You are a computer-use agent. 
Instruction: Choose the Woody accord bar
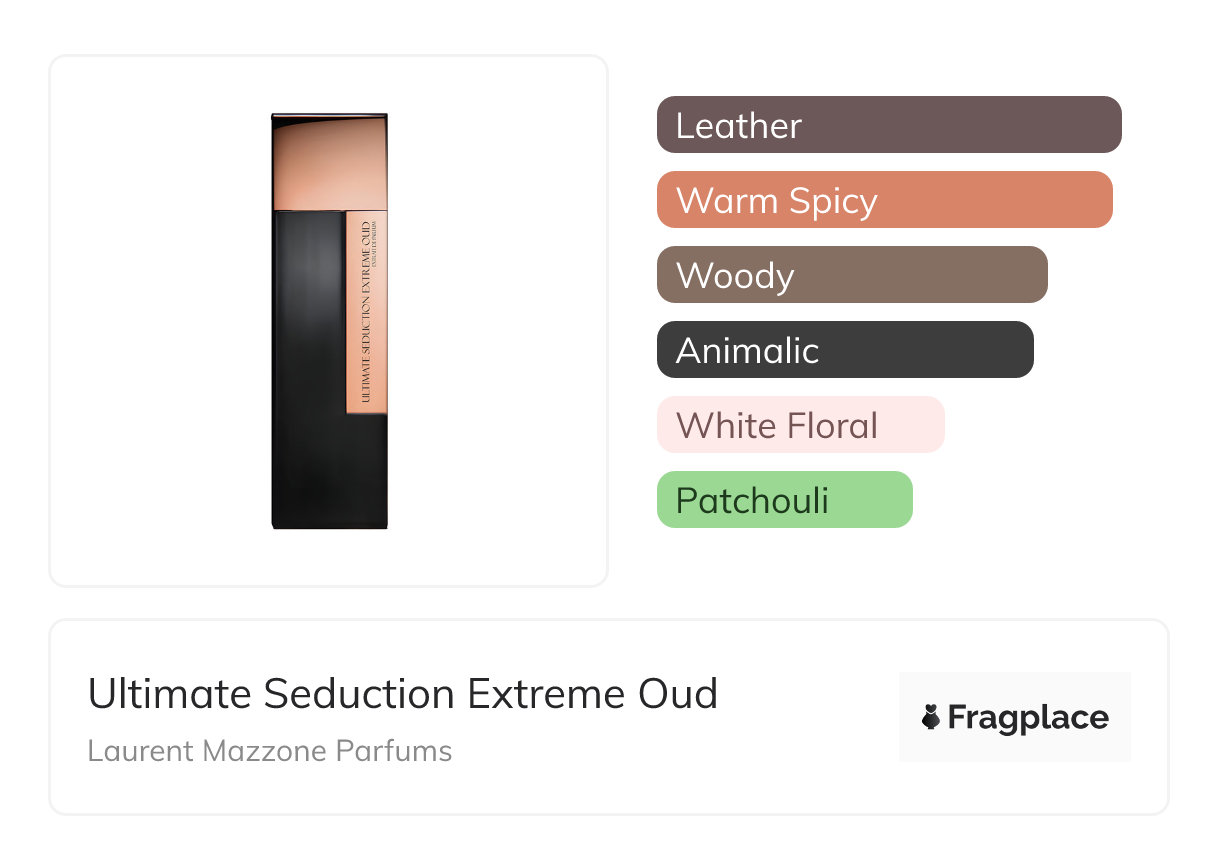point(851,275)
